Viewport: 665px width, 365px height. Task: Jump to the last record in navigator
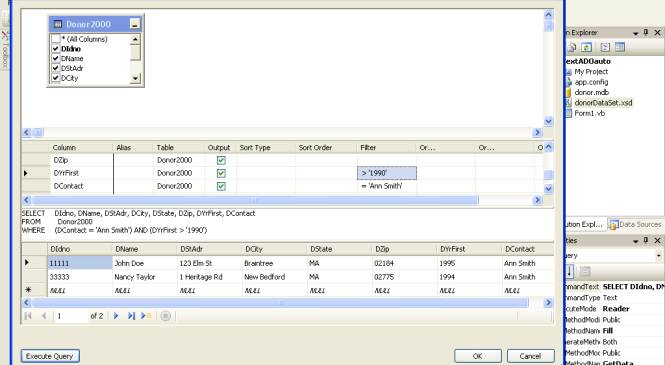click(131, 316)
